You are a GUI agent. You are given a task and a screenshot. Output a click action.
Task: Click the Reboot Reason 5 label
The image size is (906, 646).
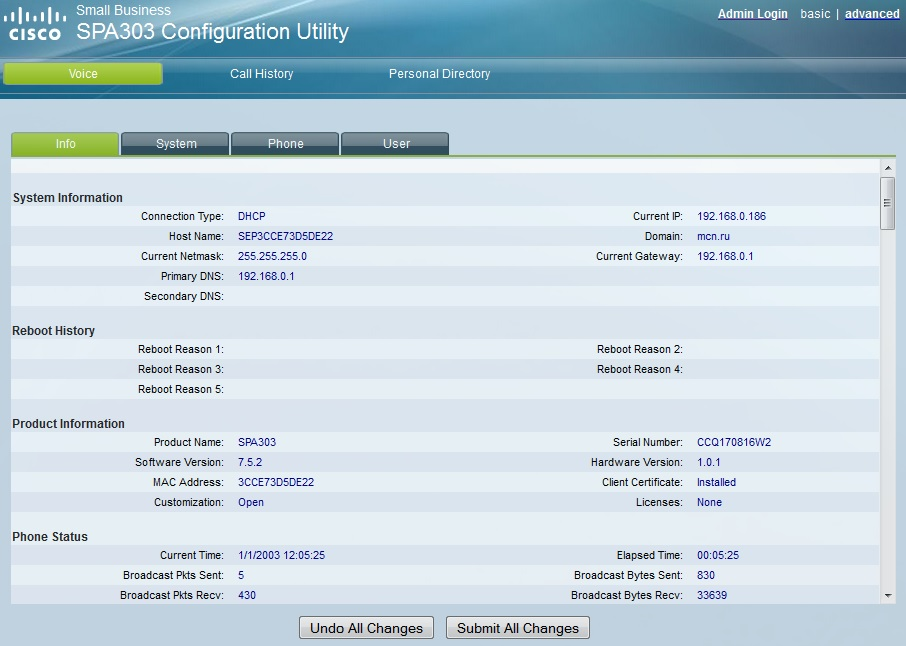[181, 389]
